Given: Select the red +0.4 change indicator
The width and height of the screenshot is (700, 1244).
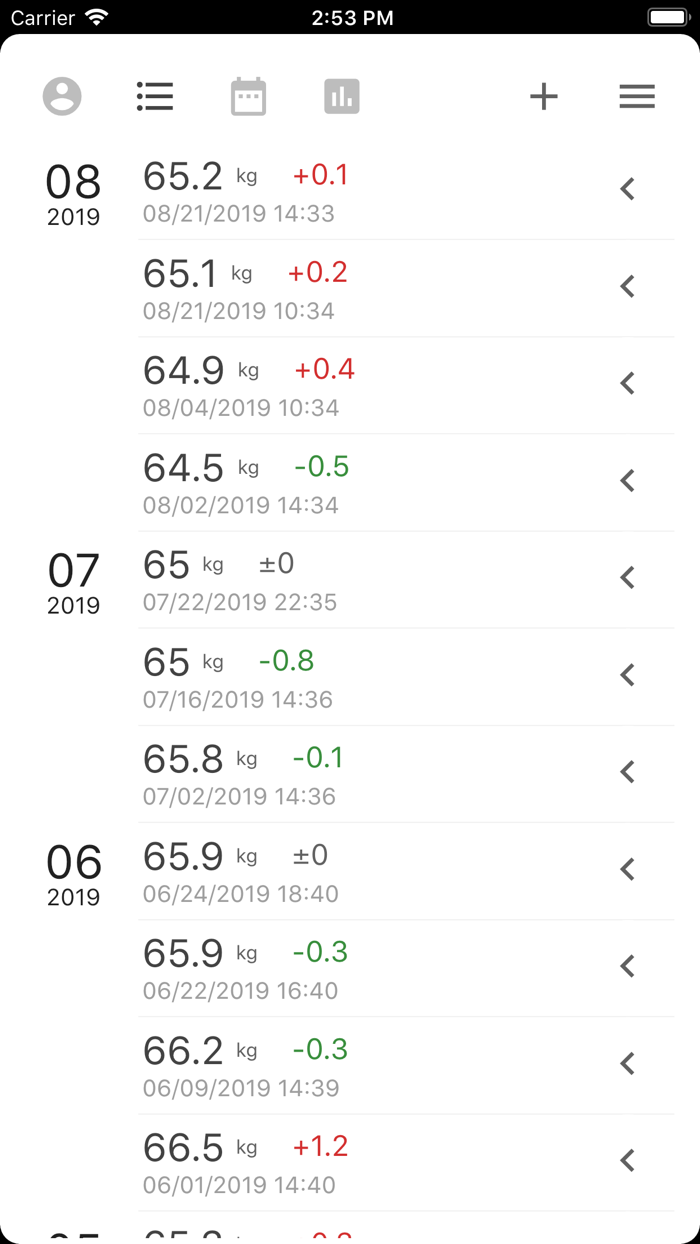Looking at the screenshot, I should [326, 369].
